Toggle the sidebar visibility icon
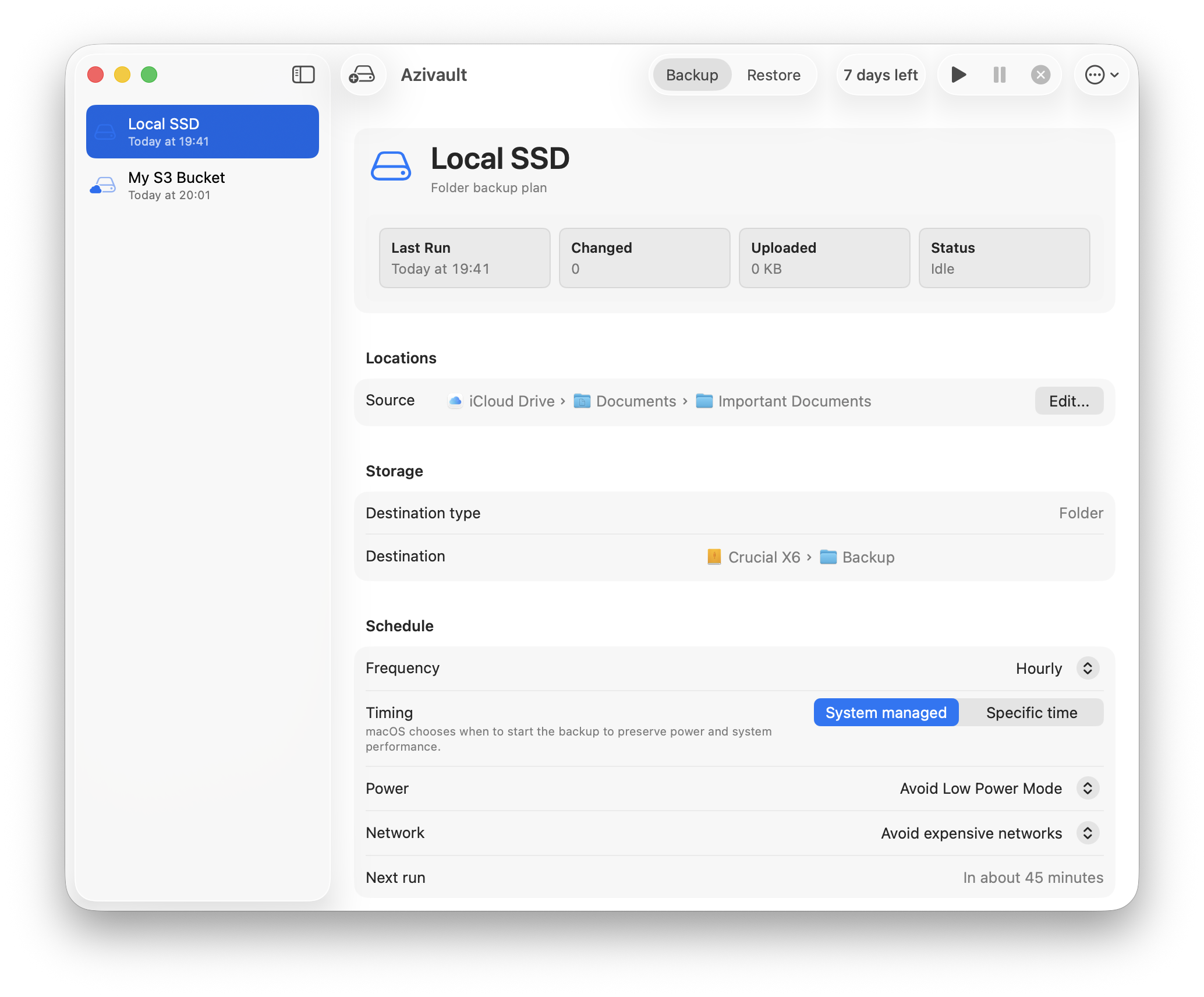This screenshot has height=997, width=1204. coord(303,75)
